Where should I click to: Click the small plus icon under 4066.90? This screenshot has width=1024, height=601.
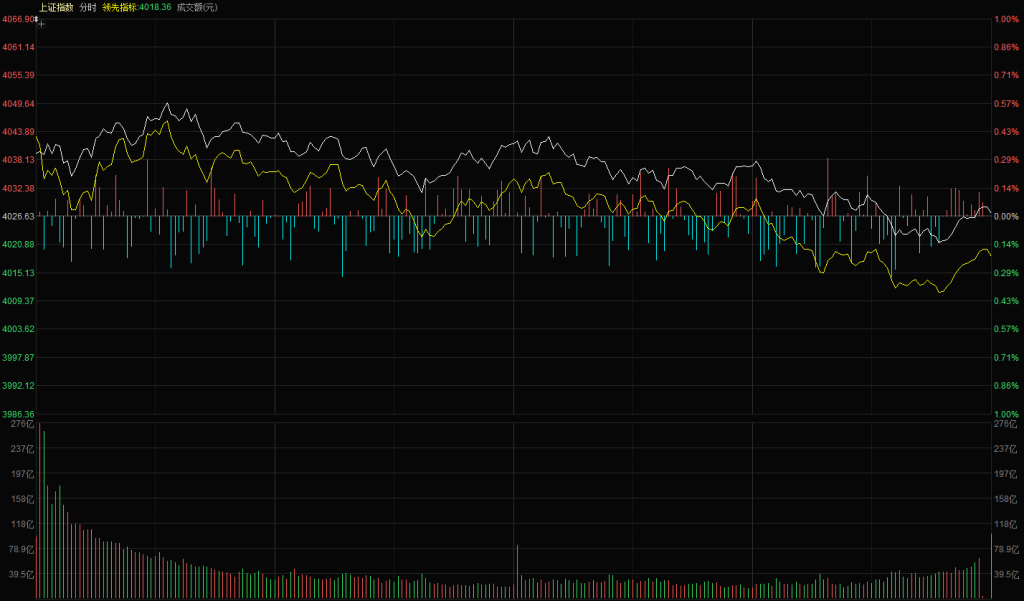point(41,24)
